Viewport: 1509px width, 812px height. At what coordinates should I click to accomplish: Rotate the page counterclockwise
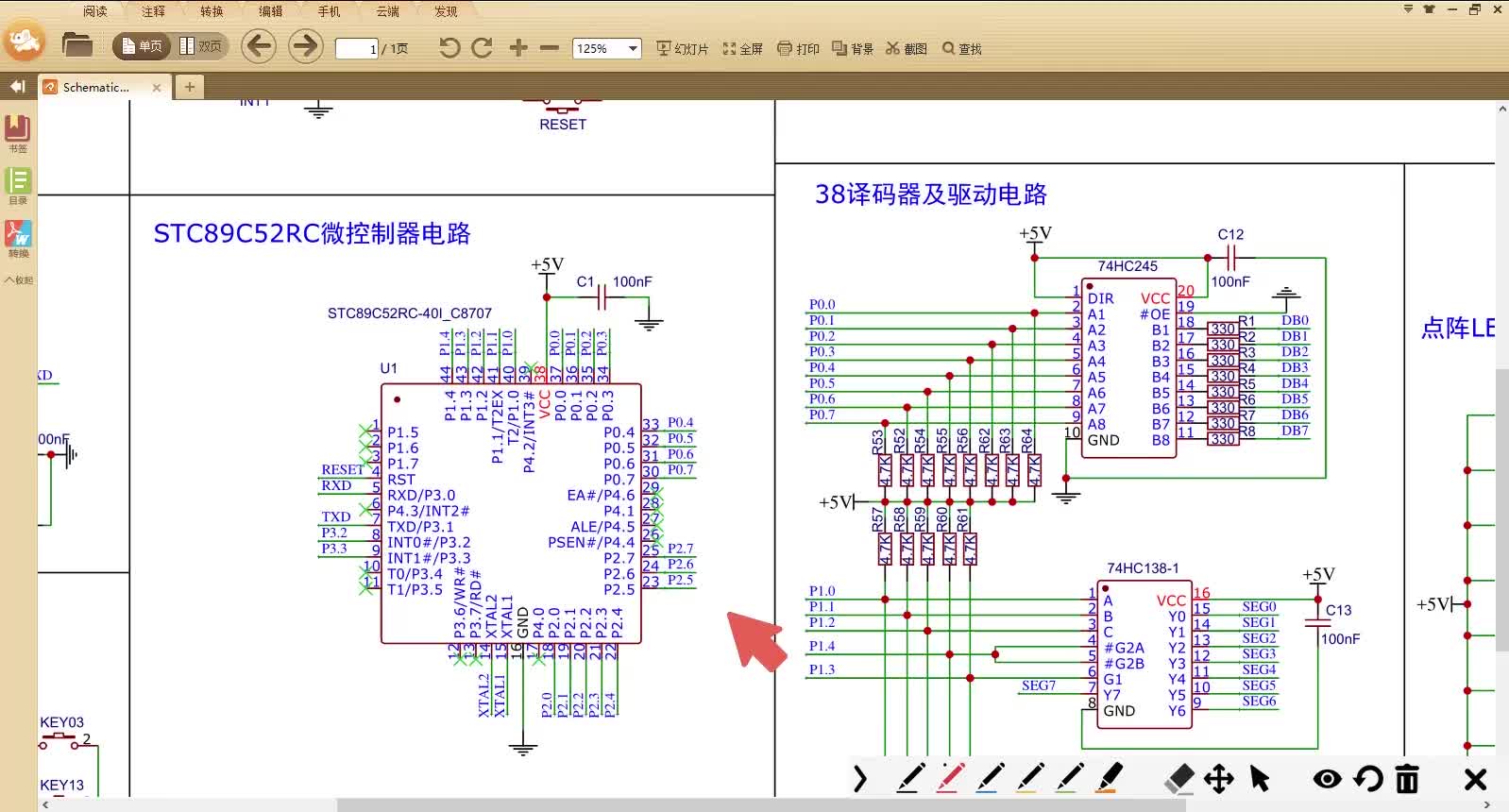(x=449, y=48)
